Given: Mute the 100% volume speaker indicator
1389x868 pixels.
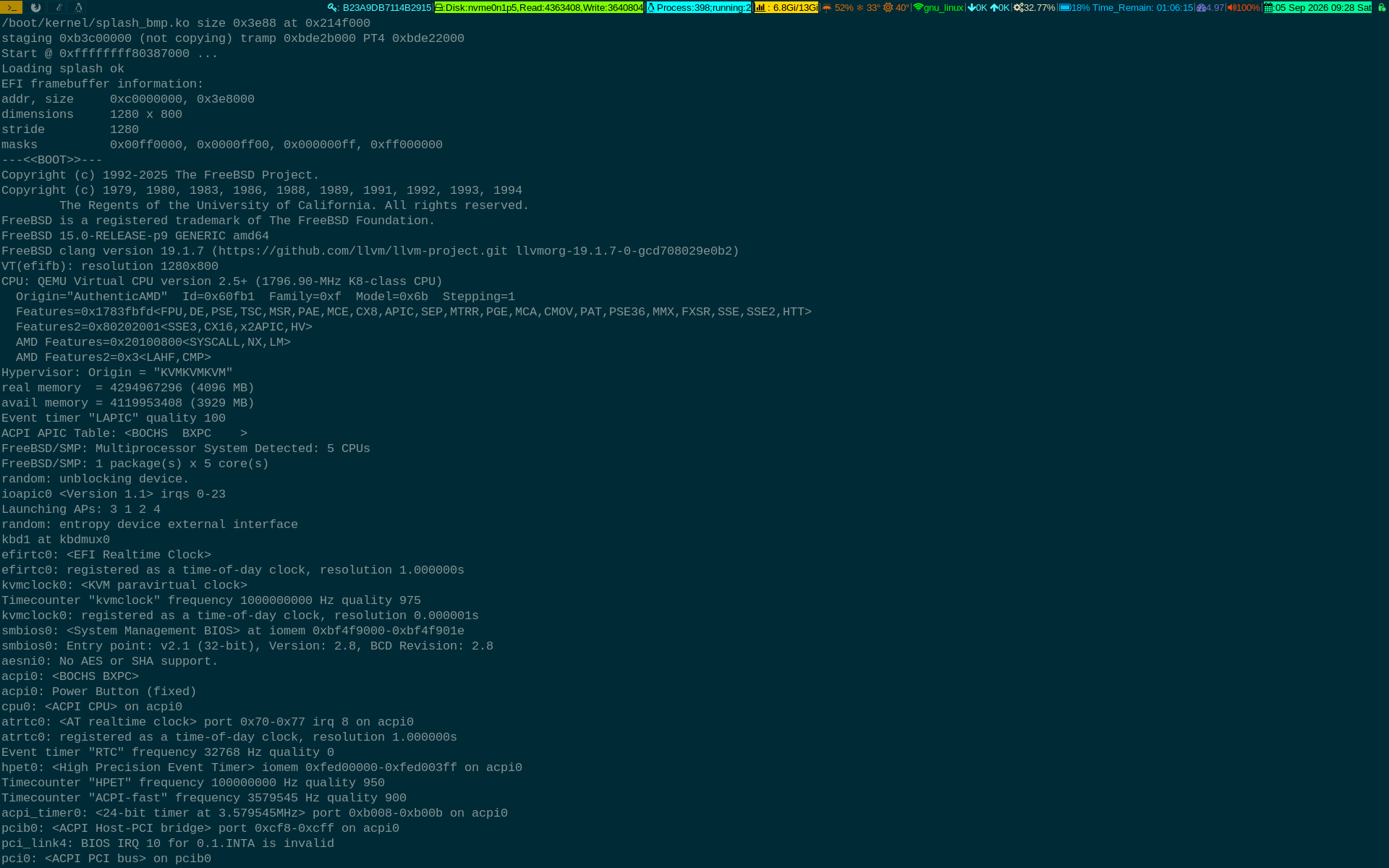Looking at the screenshot, I should pyautogui.click(x=1244, y=8).
